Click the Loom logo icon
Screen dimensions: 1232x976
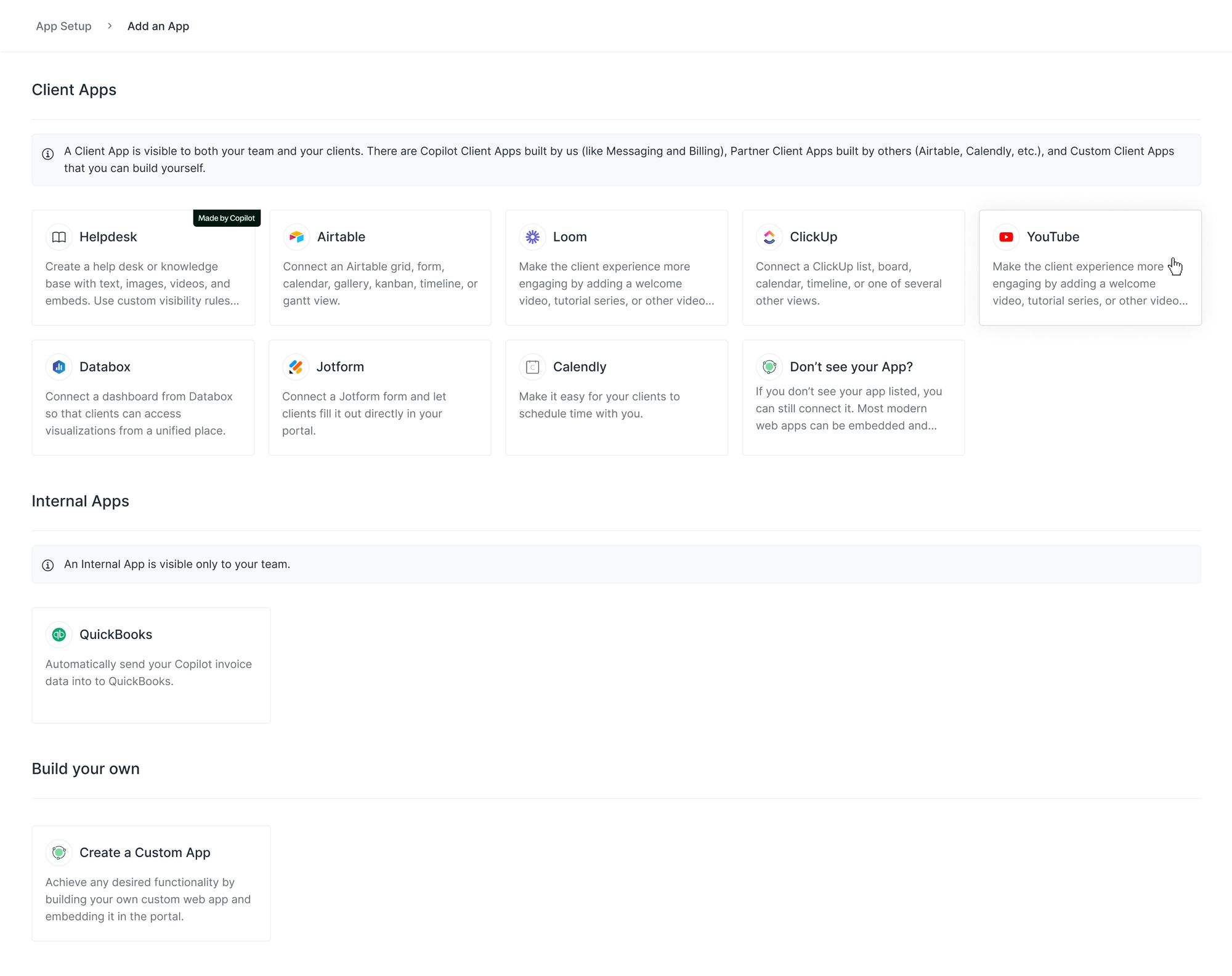[532, 237]
